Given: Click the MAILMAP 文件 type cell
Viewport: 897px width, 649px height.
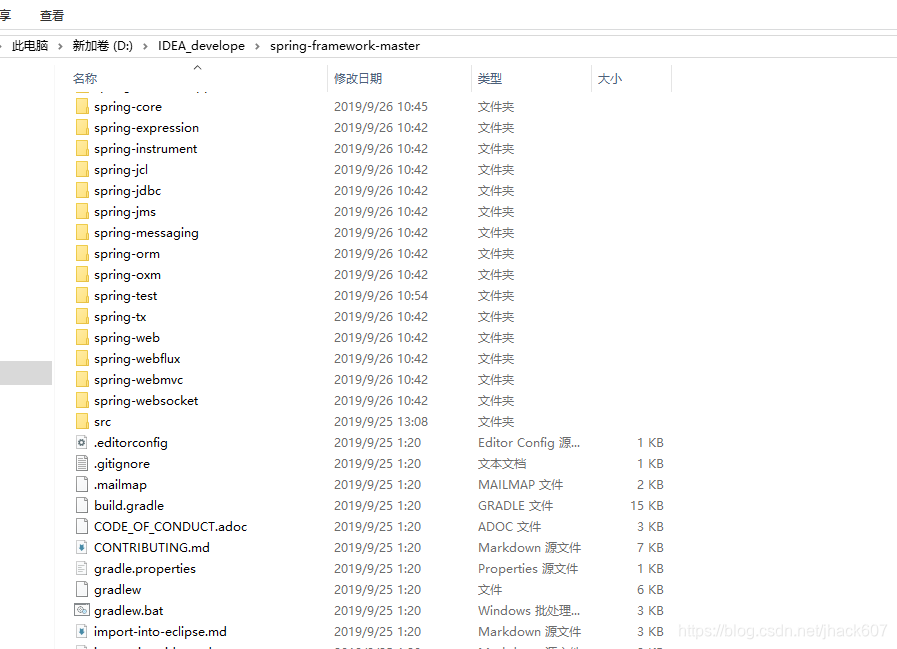Looking at the screenshot, I should 521,485.
